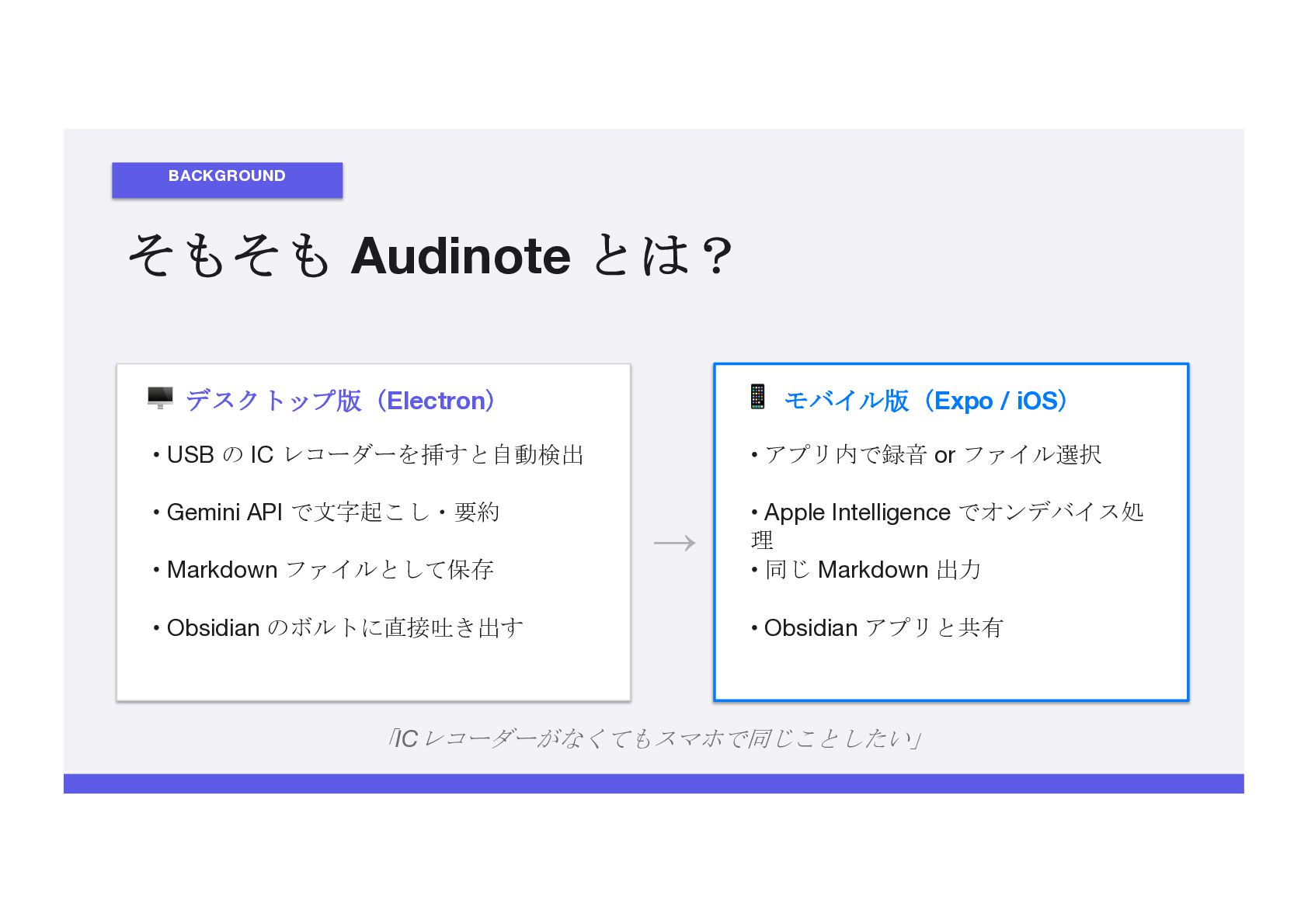The width and height of the screenshot is (1308, 924).
Task: Select bullet 'USB の IC レコーダーを挿すと自動検出'
Action: [368, 455]
